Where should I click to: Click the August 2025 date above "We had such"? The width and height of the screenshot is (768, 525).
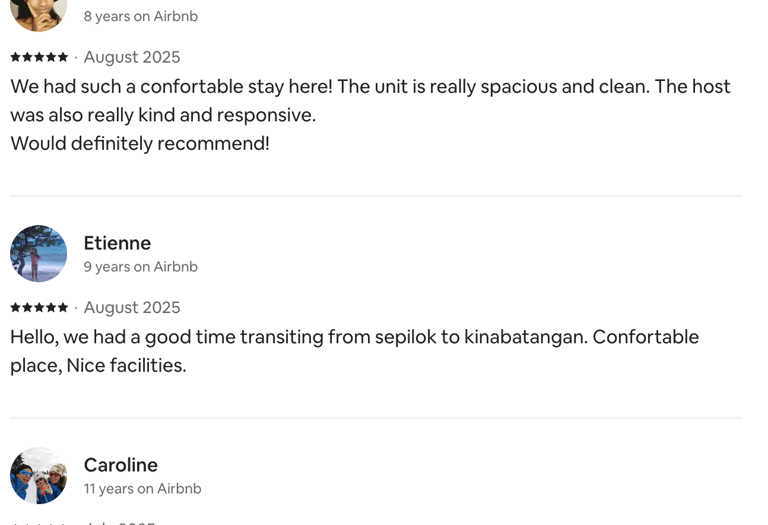[x=132, y=57]
